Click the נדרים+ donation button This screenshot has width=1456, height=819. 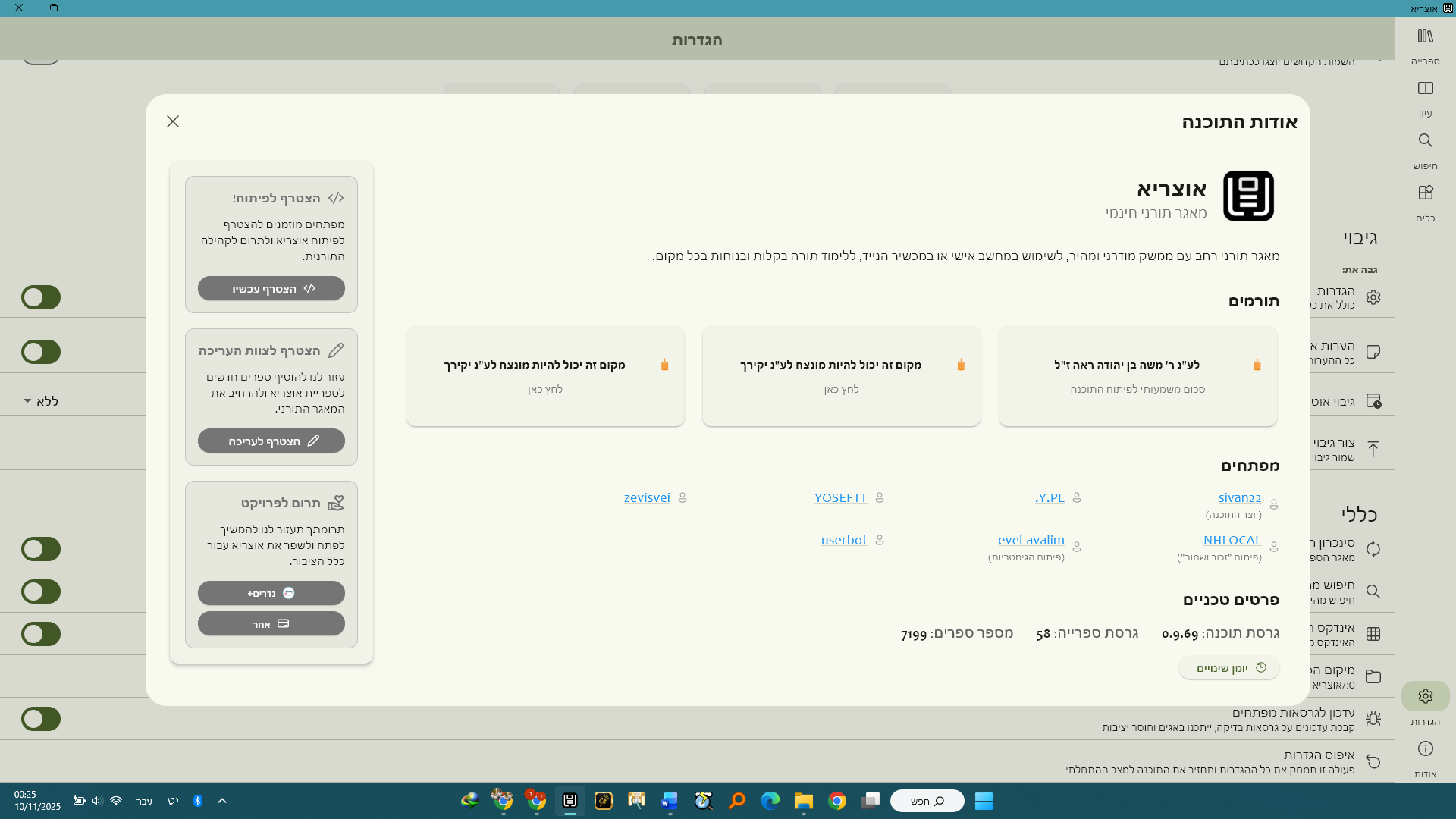pyautogui.click(x=271, y=593)
